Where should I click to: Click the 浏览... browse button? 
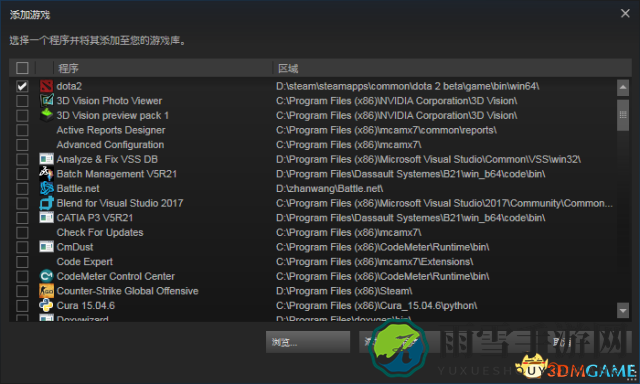pos(308,342)
